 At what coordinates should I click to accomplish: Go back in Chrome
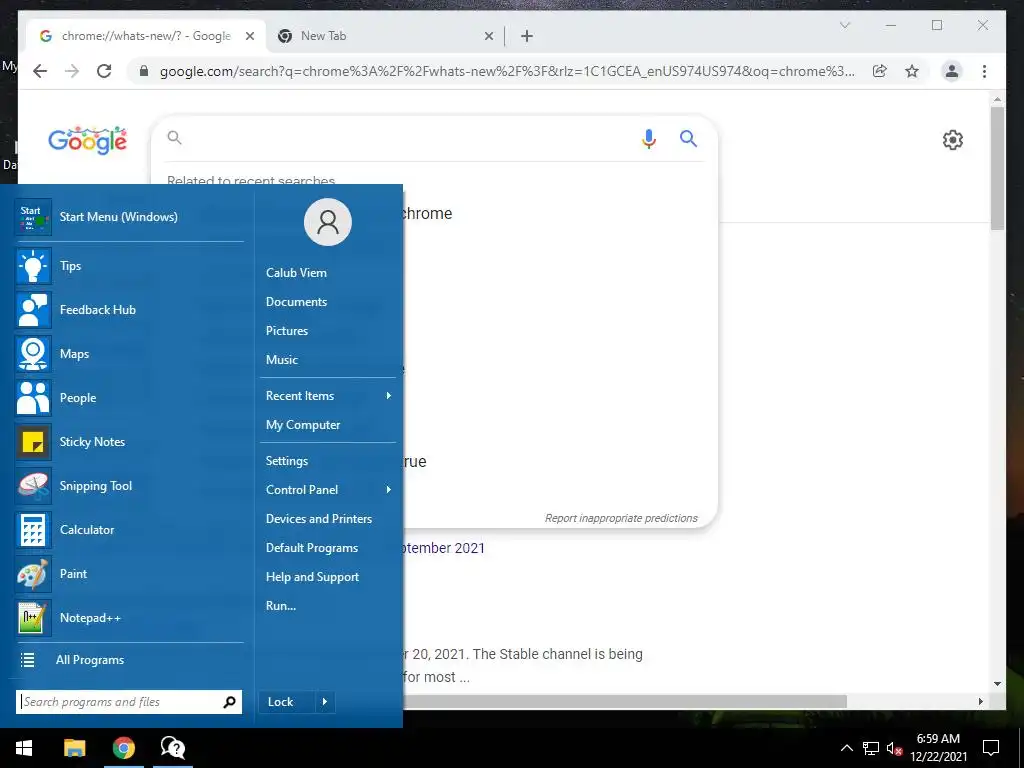(40, 71)
